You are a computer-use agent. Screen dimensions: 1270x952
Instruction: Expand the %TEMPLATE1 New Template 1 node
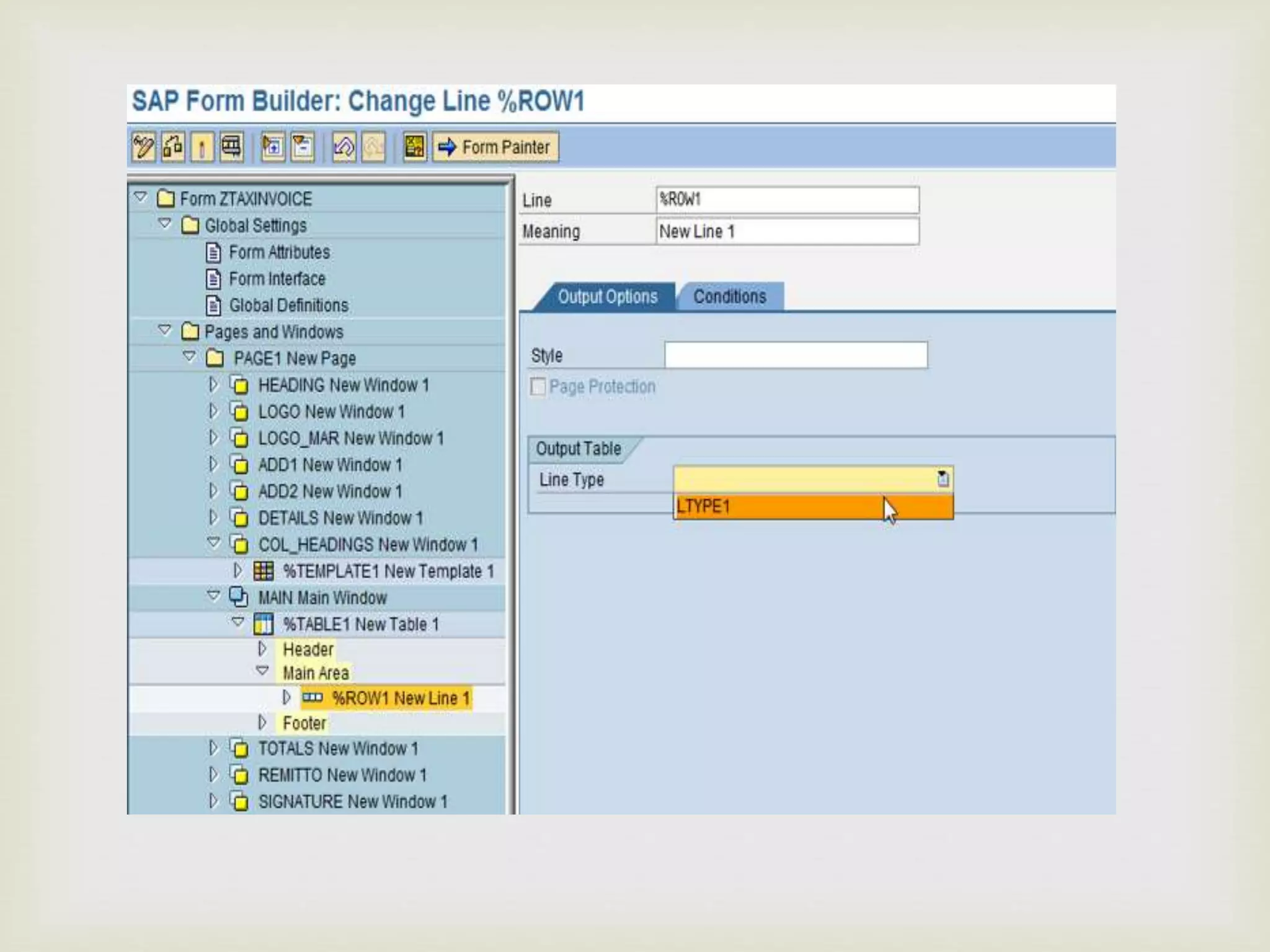(238, 570)
